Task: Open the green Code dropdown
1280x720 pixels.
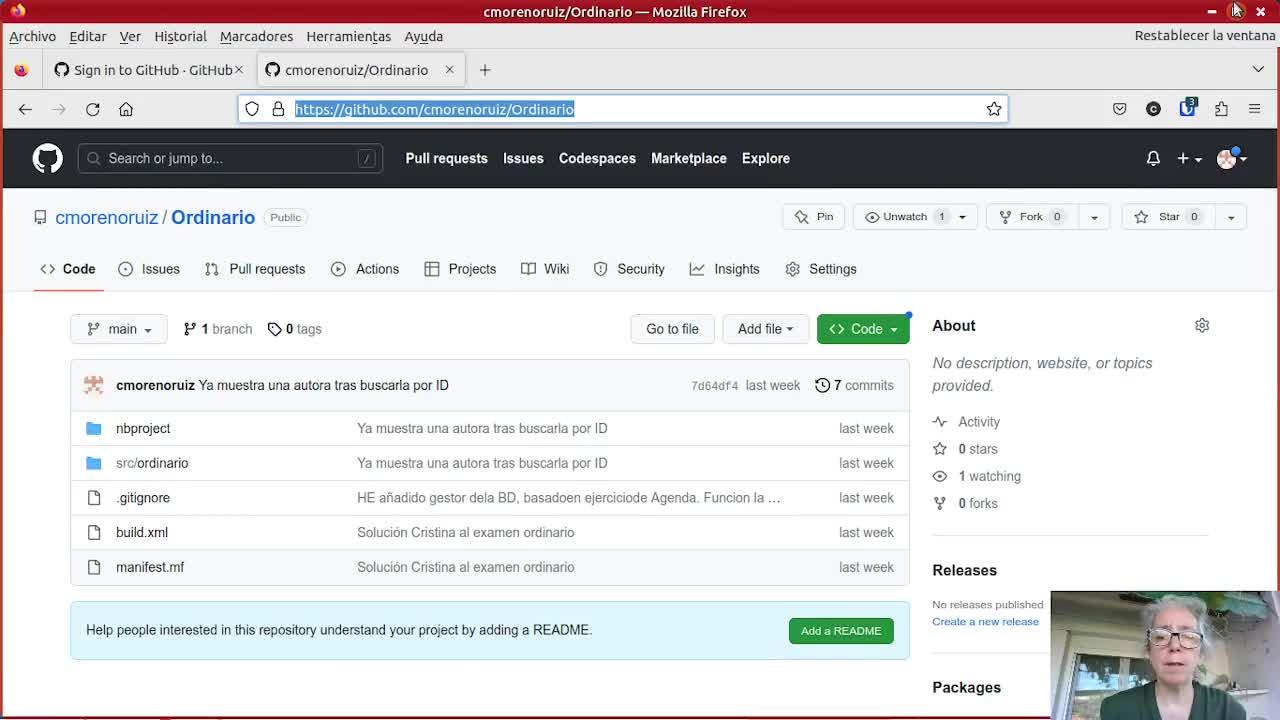Action: (x=863, y=329)
